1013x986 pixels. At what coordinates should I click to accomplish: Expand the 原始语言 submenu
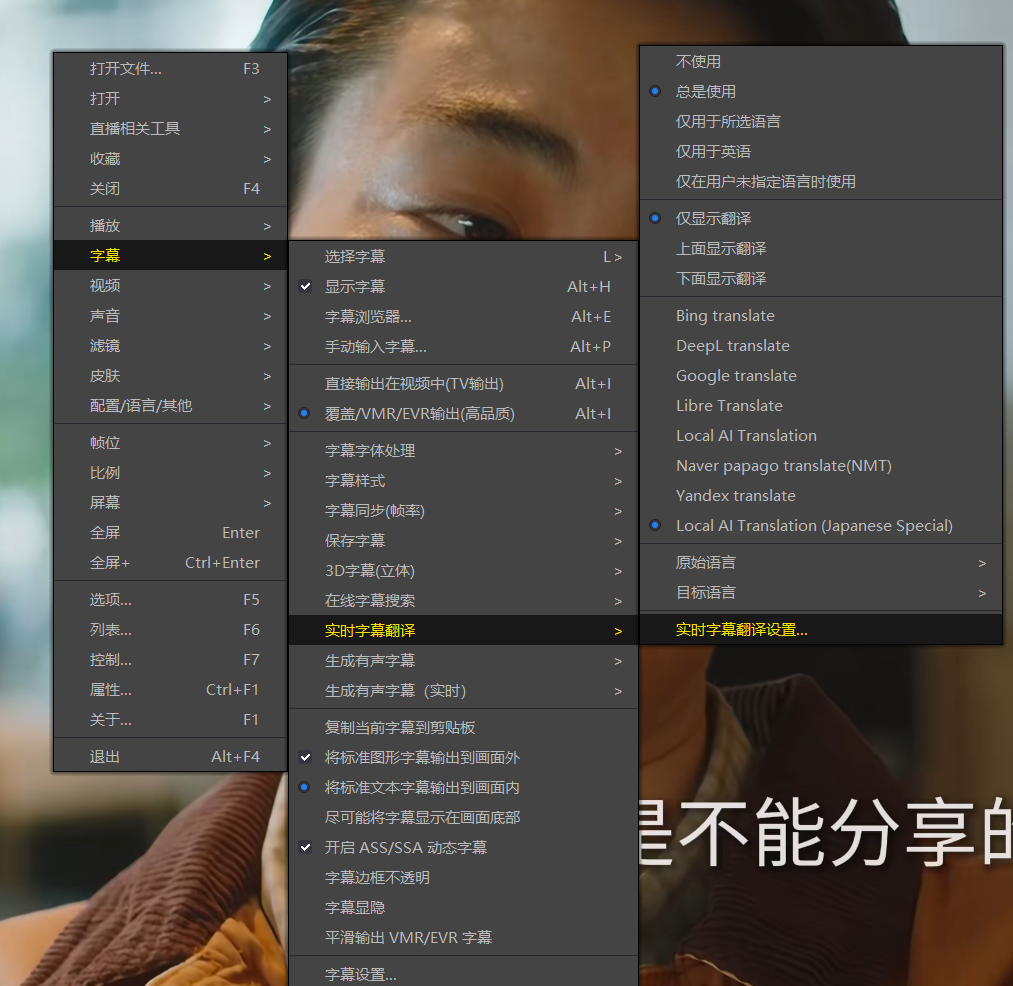point(820,562)
